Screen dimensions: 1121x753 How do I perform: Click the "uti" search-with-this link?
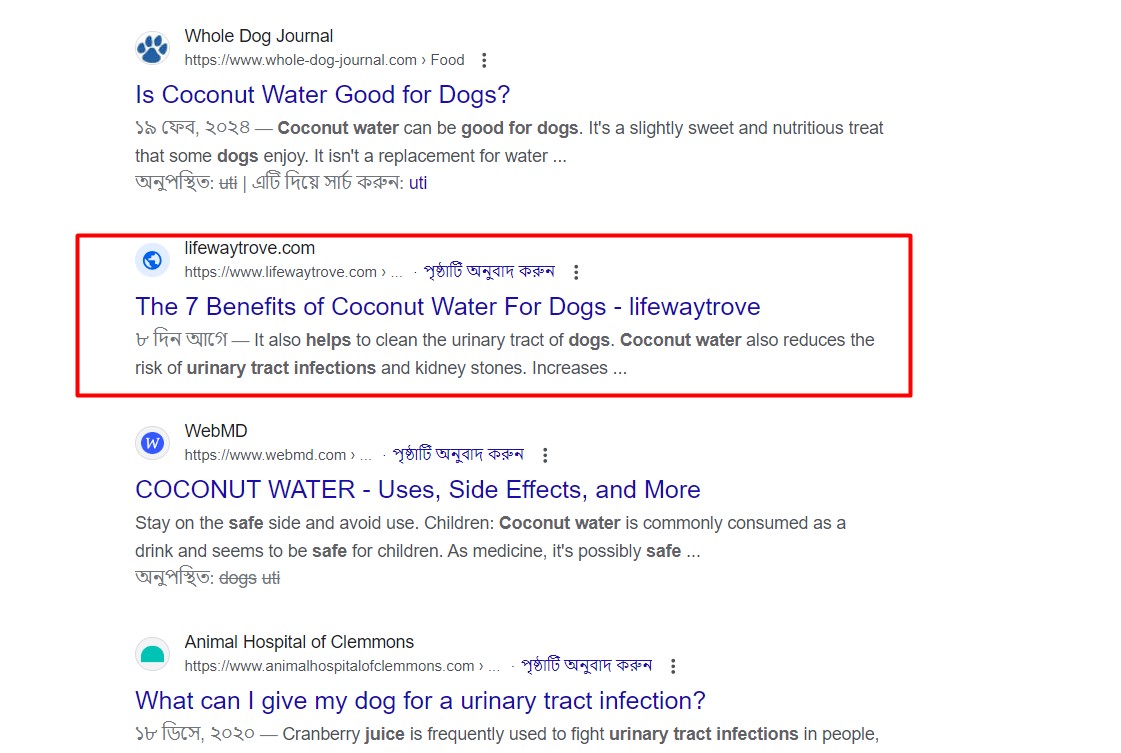[x=418, y=183]
